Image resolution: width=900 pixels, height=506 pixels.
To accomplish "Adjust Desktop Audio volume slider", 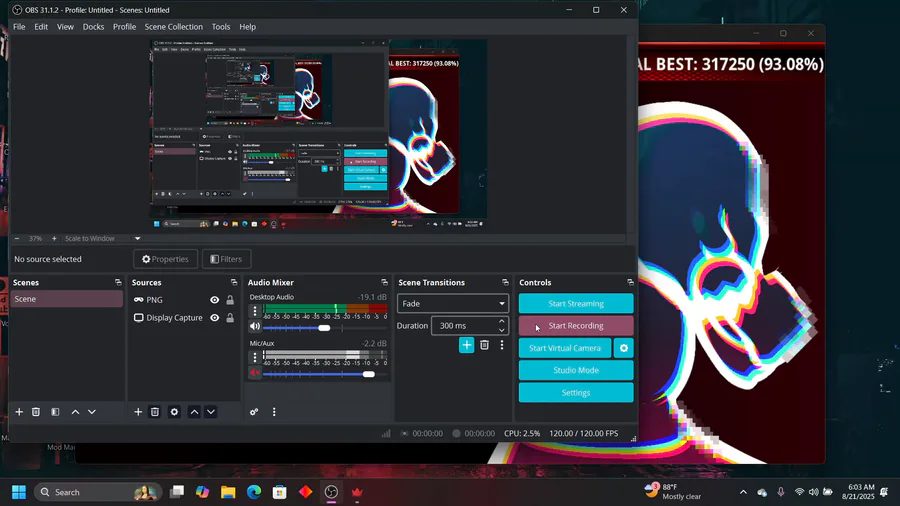I will (324, 328).
